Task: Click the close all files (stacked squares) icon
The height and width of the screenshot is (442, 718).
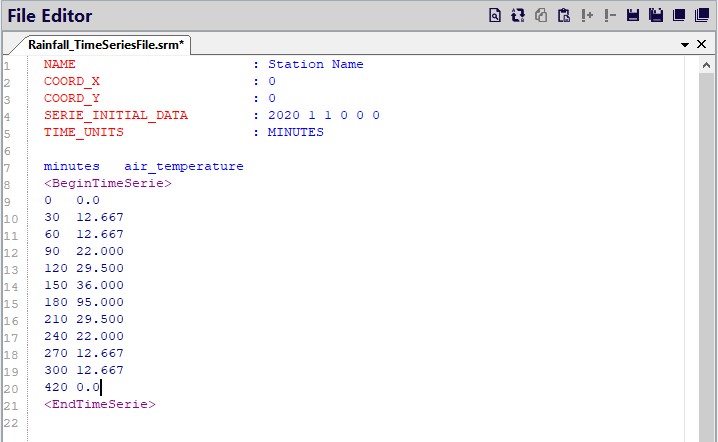Action: point(702,16)
